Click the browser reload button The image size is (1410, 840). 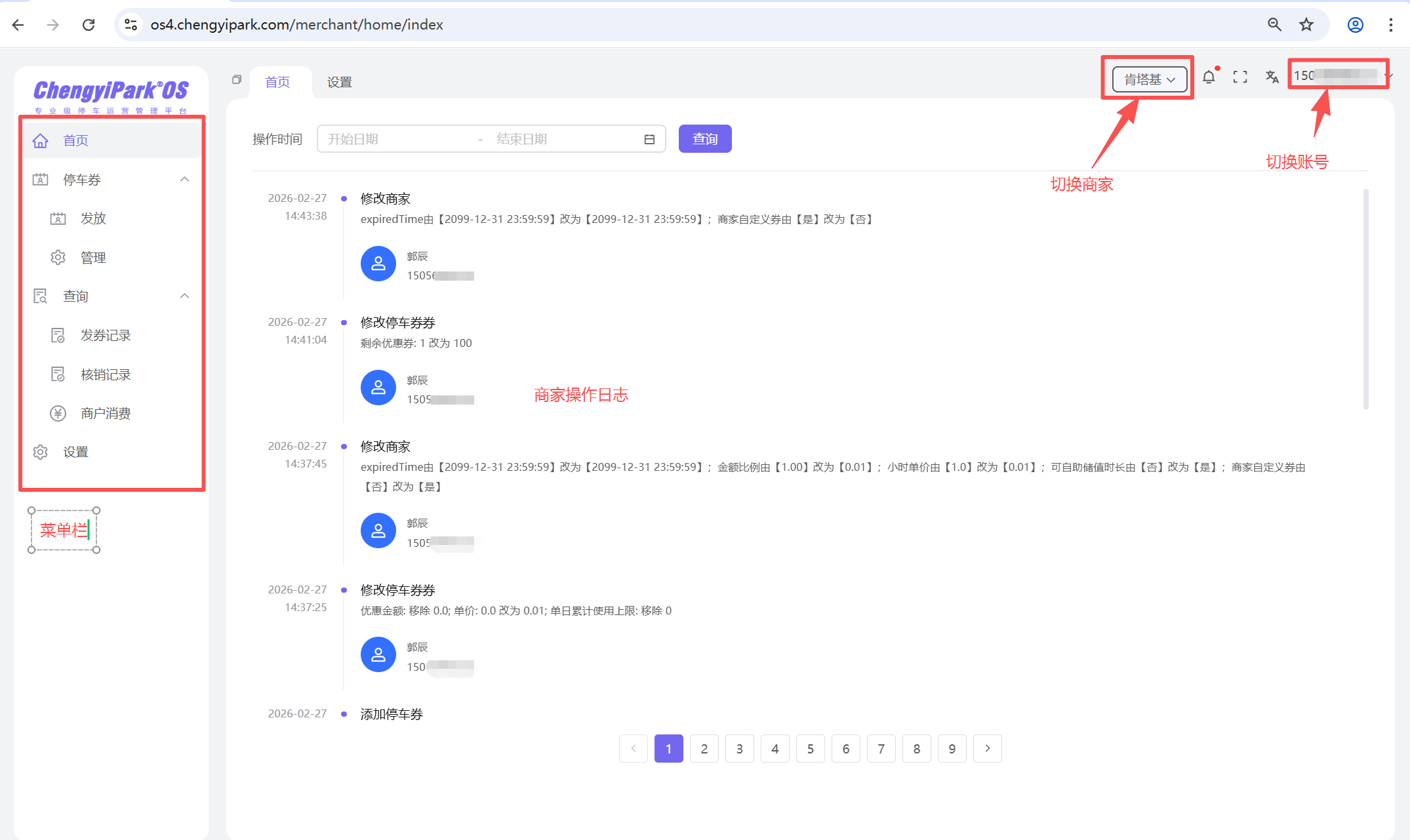point(89,24)
